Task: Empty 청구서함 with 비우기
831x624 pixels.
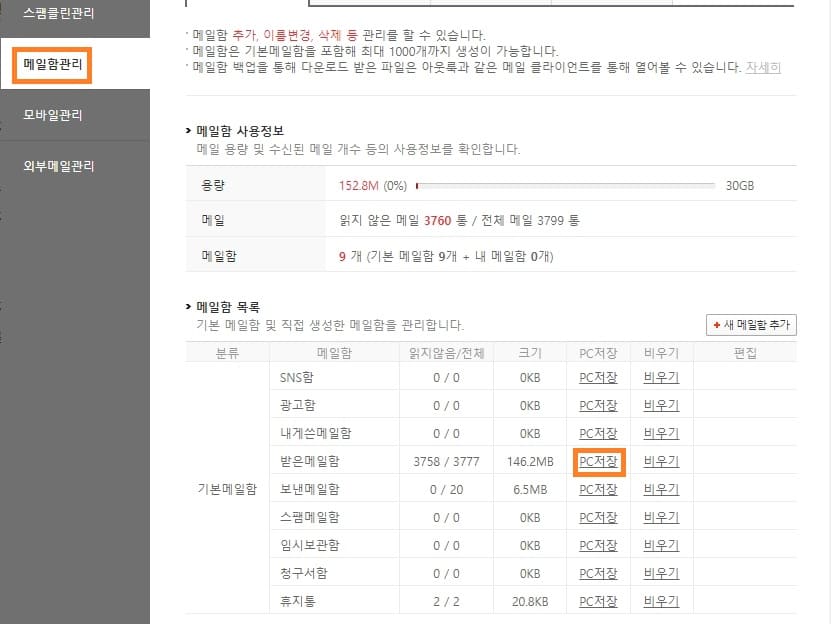Action: pos(661,574)
